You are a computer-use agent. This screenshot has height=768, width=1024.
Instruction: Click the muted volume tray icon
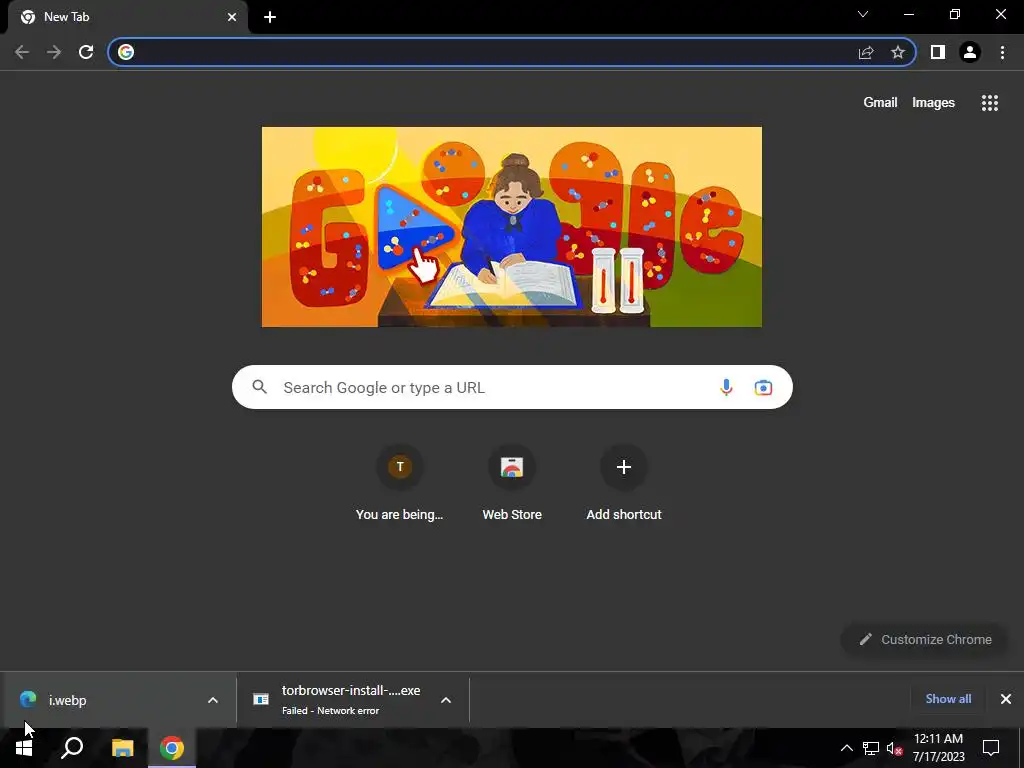click(x=894, y=748)
